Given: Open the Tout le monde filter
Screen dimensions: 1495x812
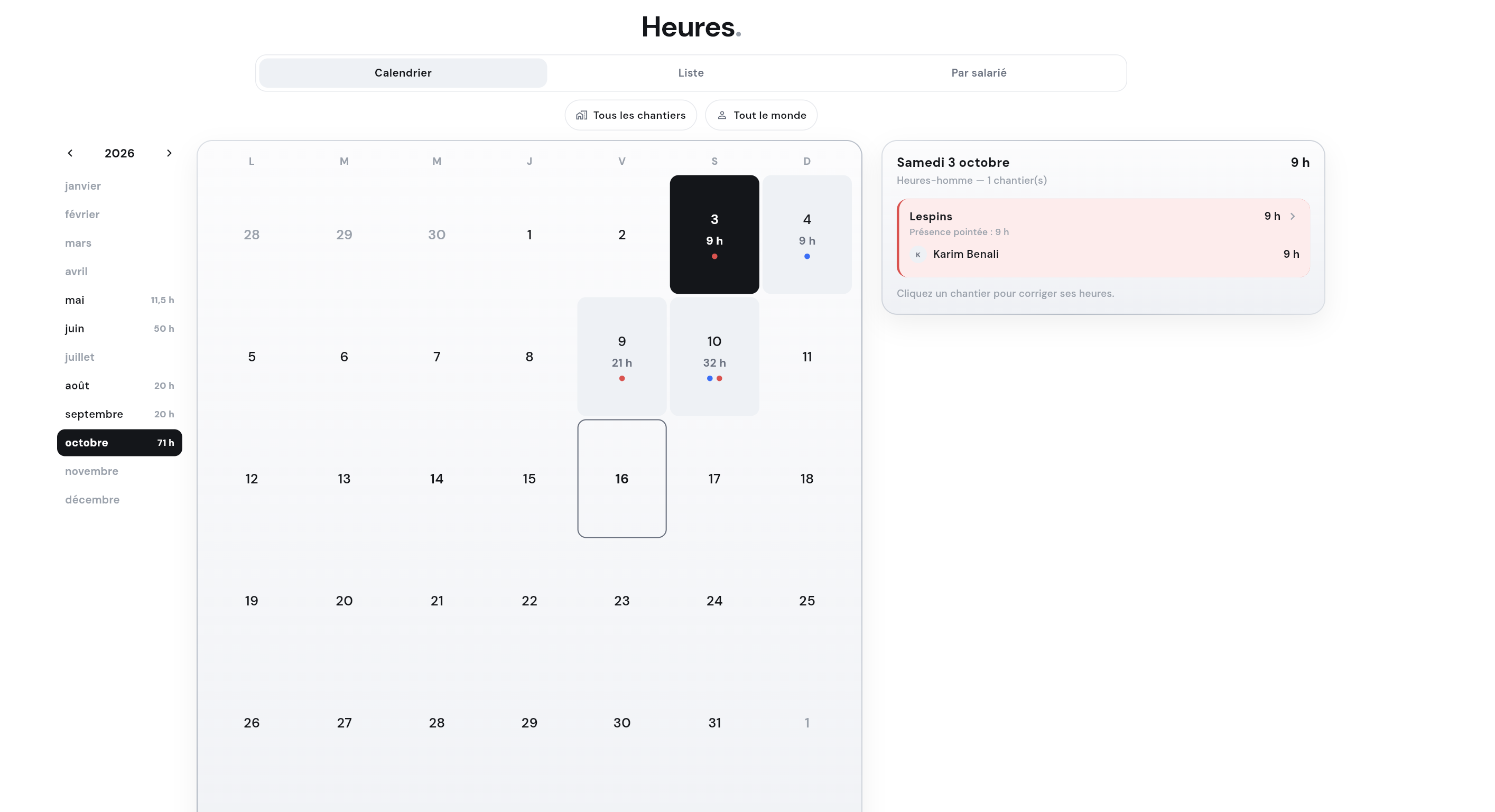Looking at the screenshot, I should coord(761,115).
